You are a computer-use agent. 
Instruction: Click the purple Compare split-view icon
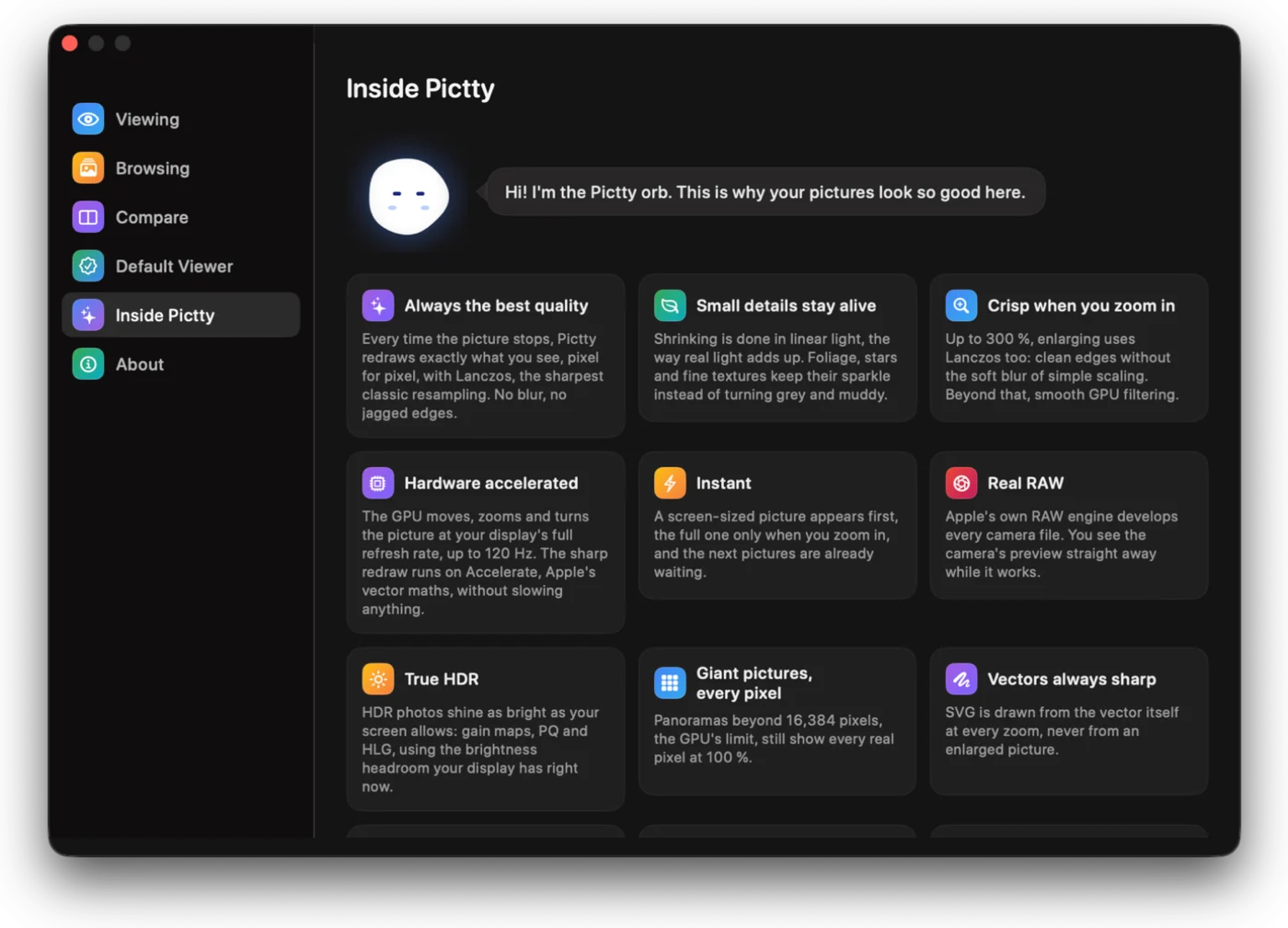tap(88, 217)
